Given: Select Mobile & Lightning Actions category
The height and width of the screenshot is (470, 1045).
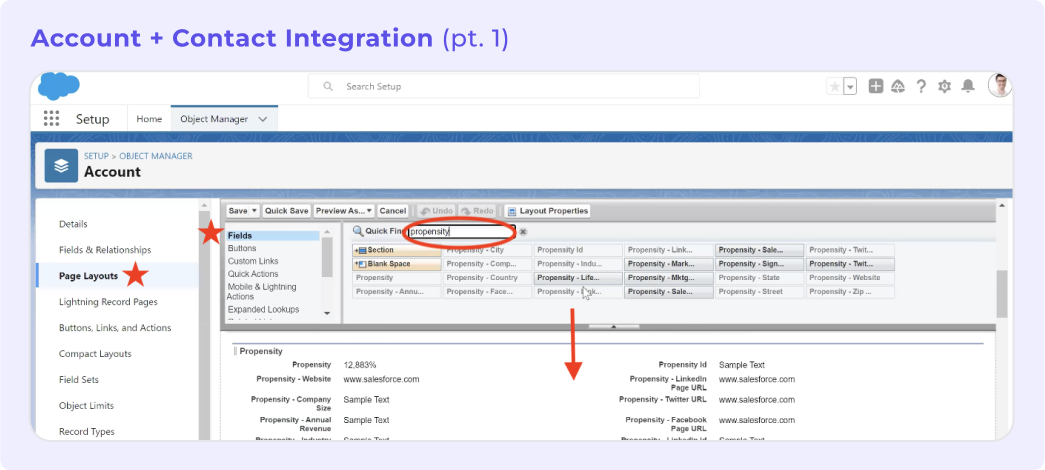Looking at the screenshot, I should pyautogui.click(x=262, y=291).
